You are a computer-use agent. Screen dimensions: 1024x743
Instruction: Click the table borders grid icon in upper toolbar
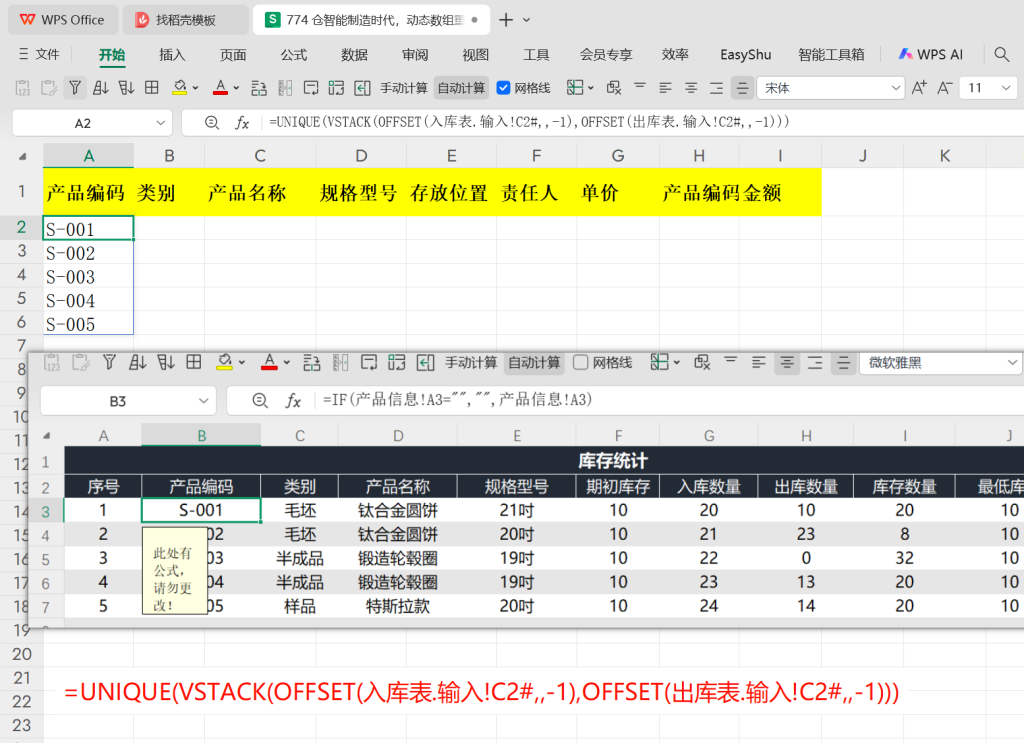pos(152,87)
